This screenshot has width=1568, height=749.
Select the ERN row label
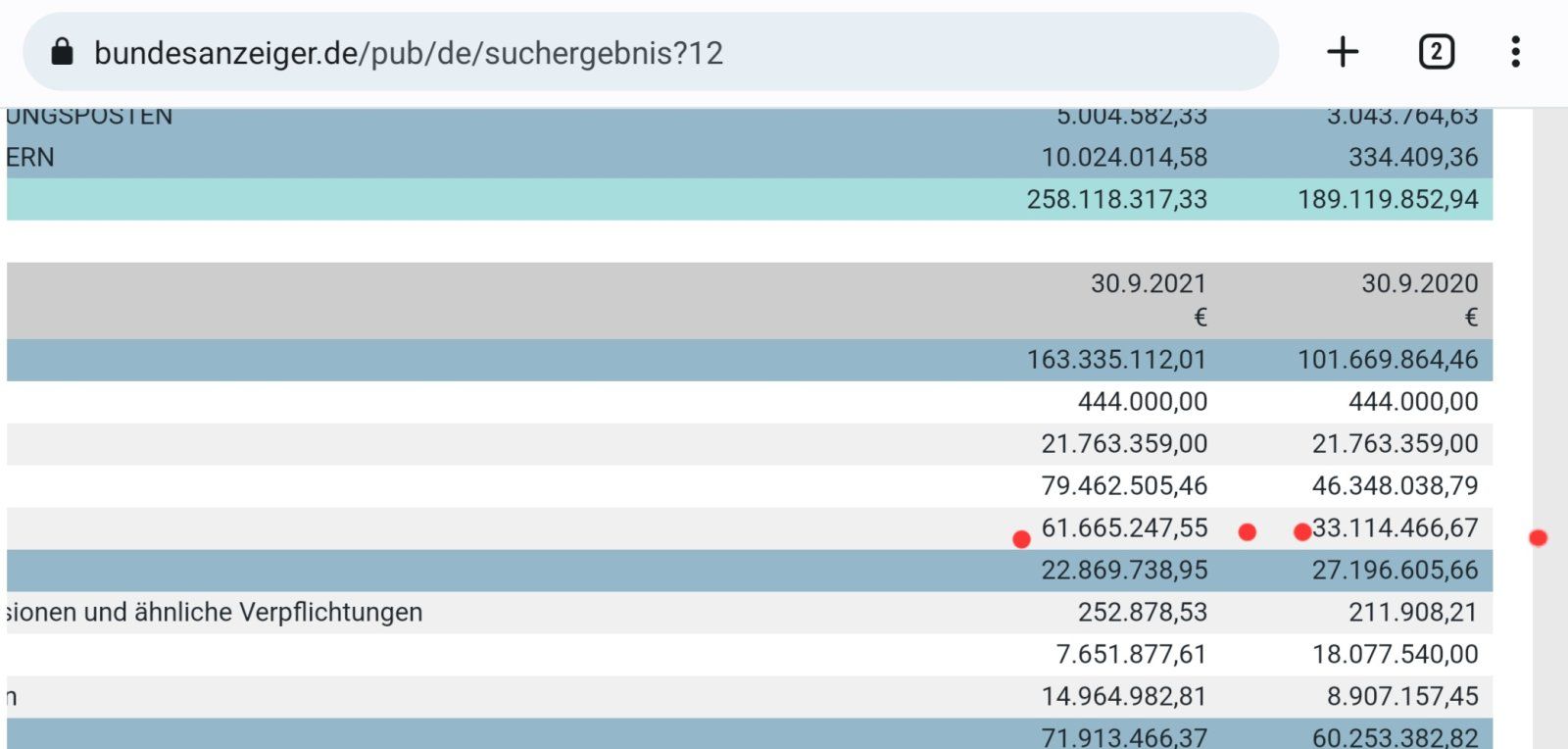point(30,157)
